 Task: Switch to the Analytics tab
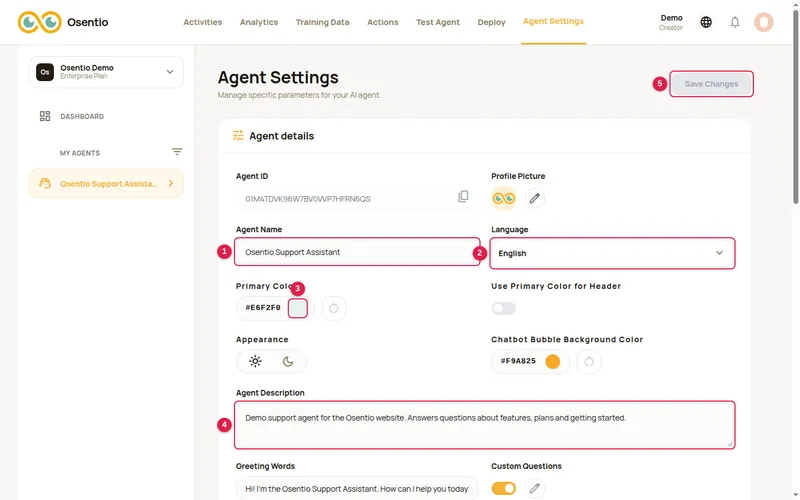259,22
